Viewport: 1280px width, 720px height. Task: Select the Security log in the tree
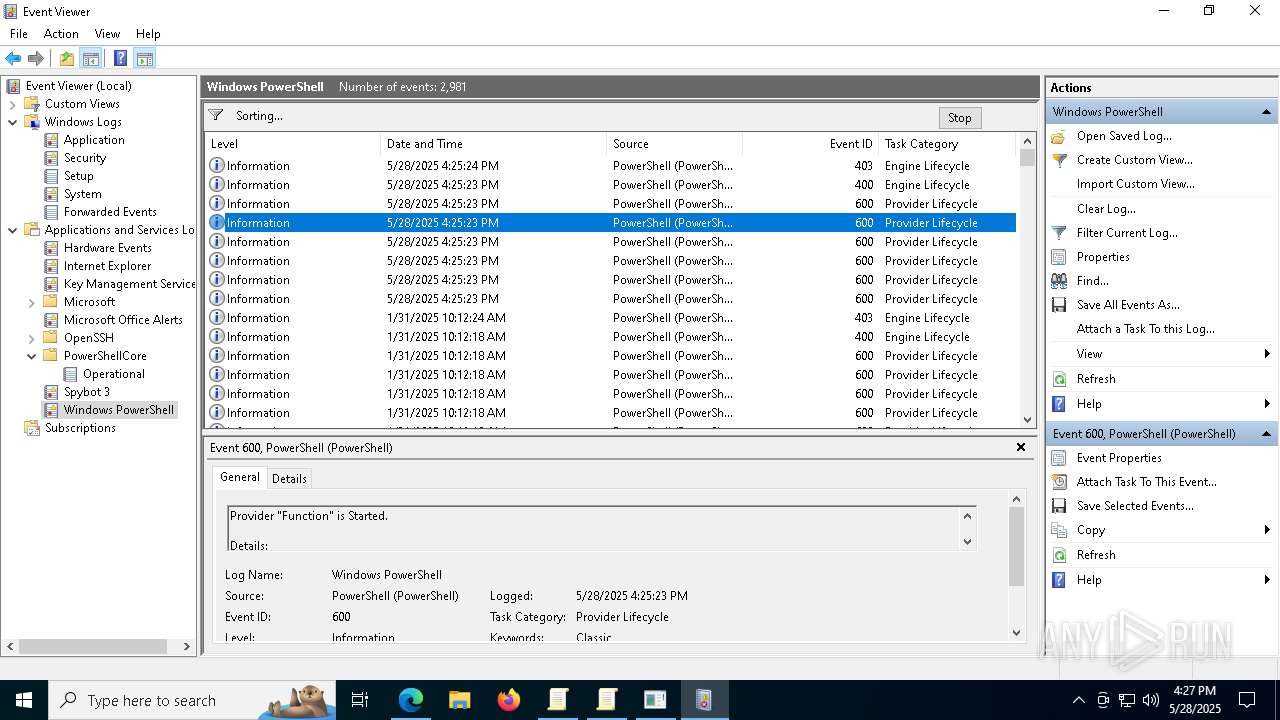coord(85,158)
